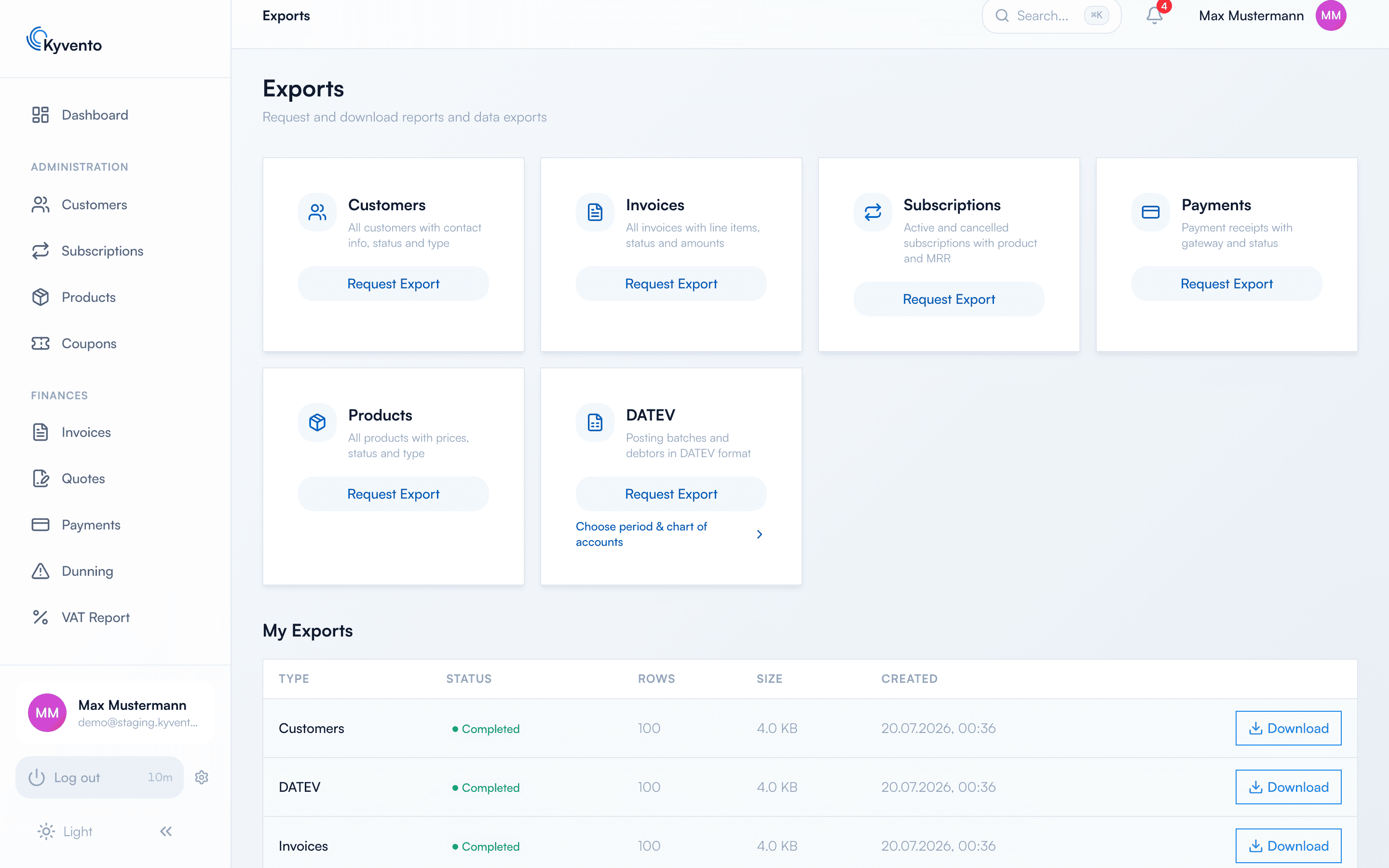Viewport: 1389px width, 868px height.
Task: Download the Invoices export
Action: 1288,846
